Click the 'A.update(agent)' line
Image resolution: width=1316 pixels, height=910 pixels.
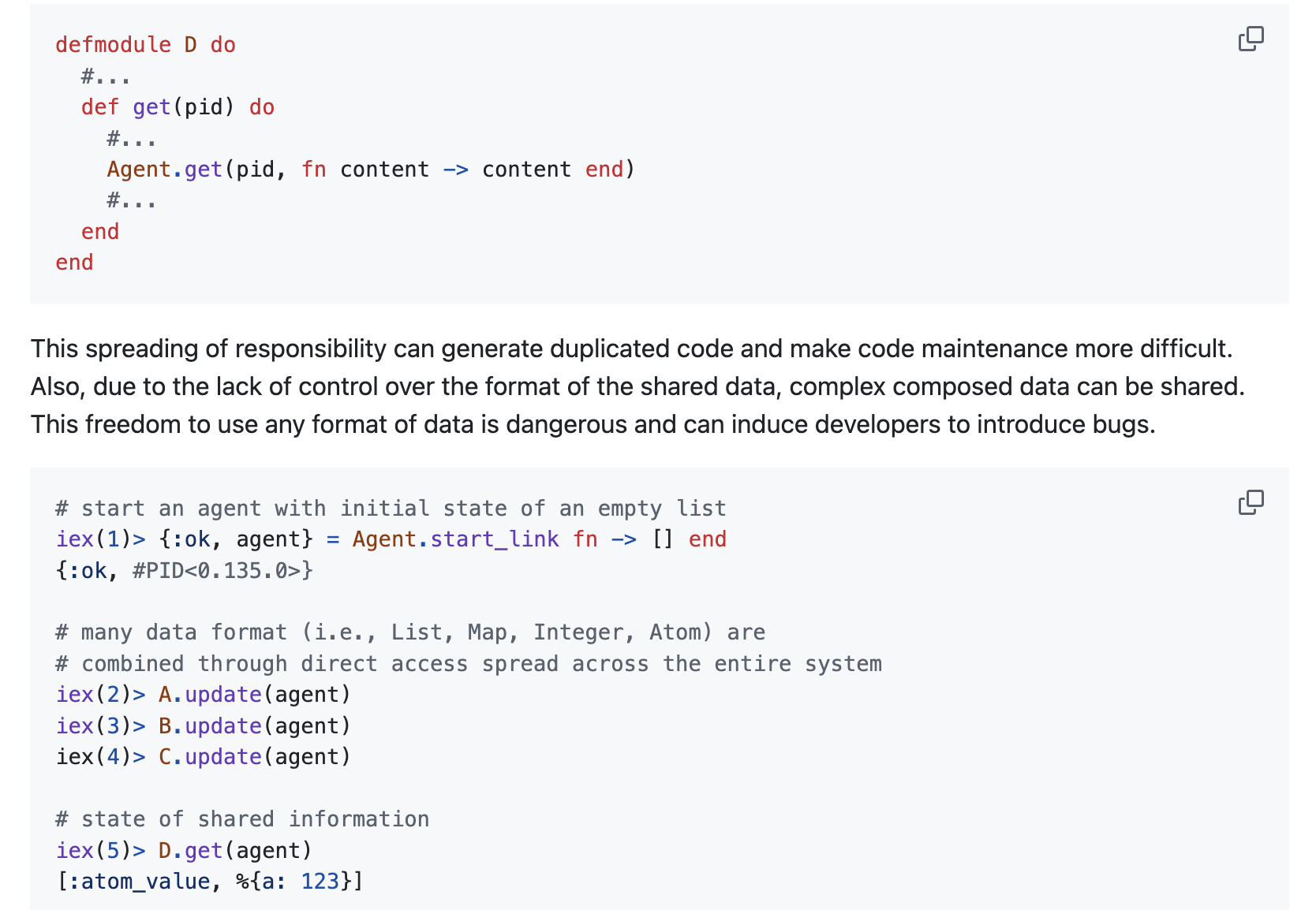pos(254,695)
